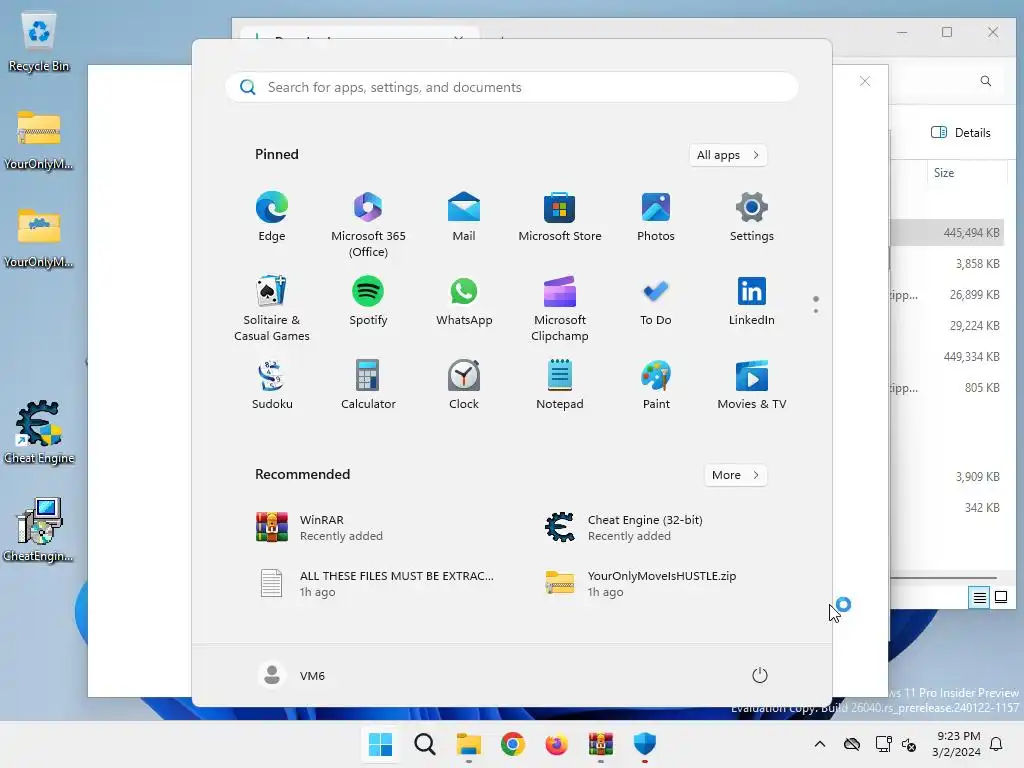Open Edge from pinned apps
The height and width of the screenshot is (768, 1024).
(272, 217)
